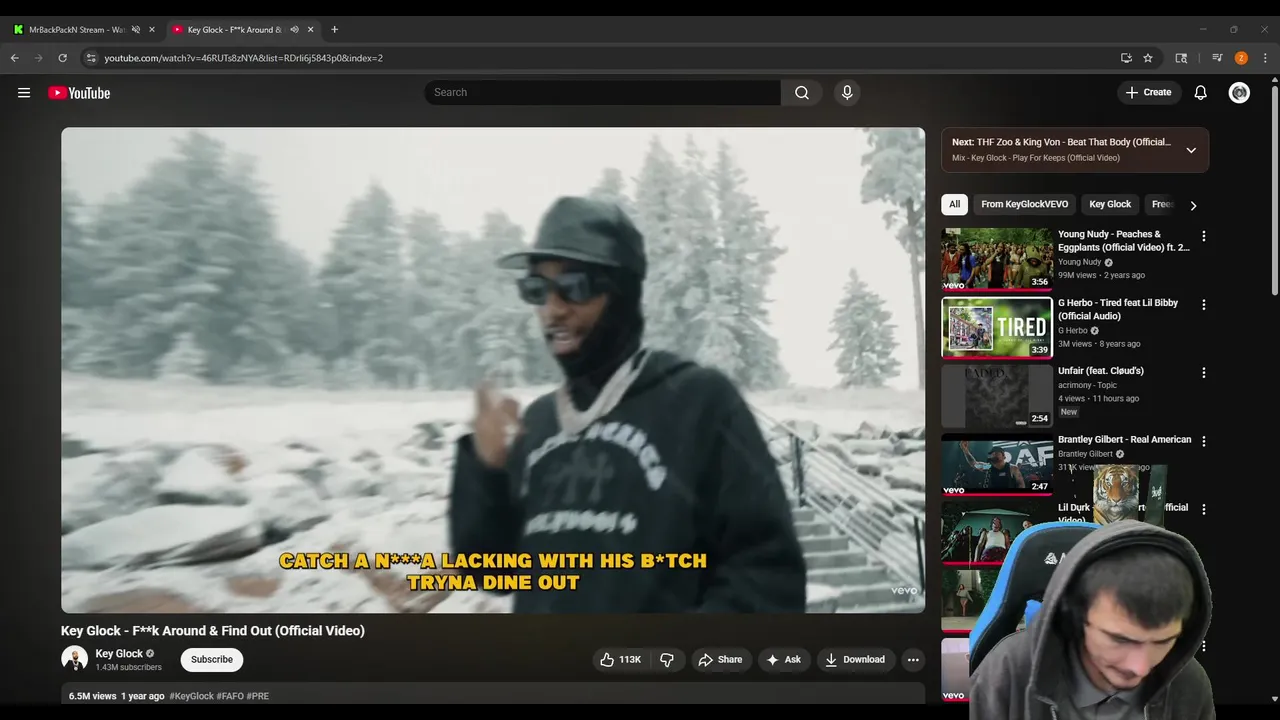The image size is (1280, 720).
Task: Click the 6.5M views text
Action: tap(93, 696)
